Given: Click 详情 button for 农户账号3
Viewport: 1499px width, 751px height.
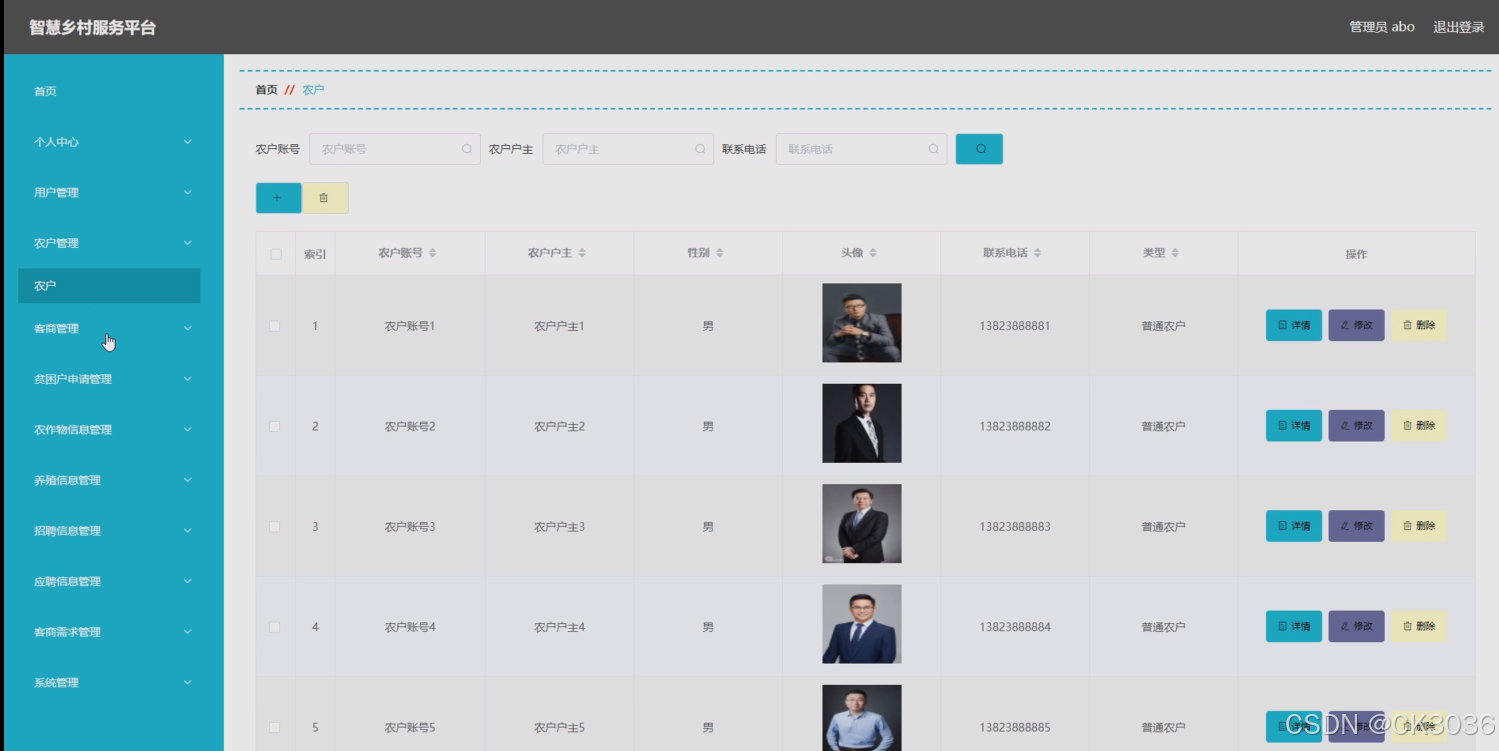Looking at the screenshot, I should click(x=1294, y=526).
